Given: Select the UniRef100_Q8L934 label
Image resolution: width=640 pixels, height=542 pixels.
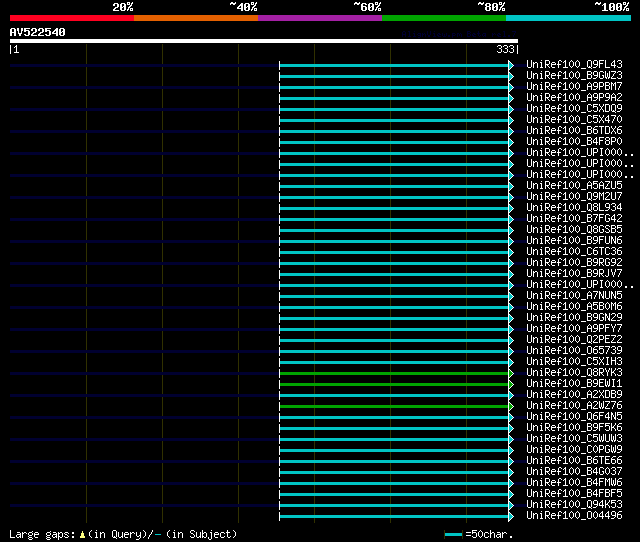Looking at the screenshot, I should [x=574, y=207].
